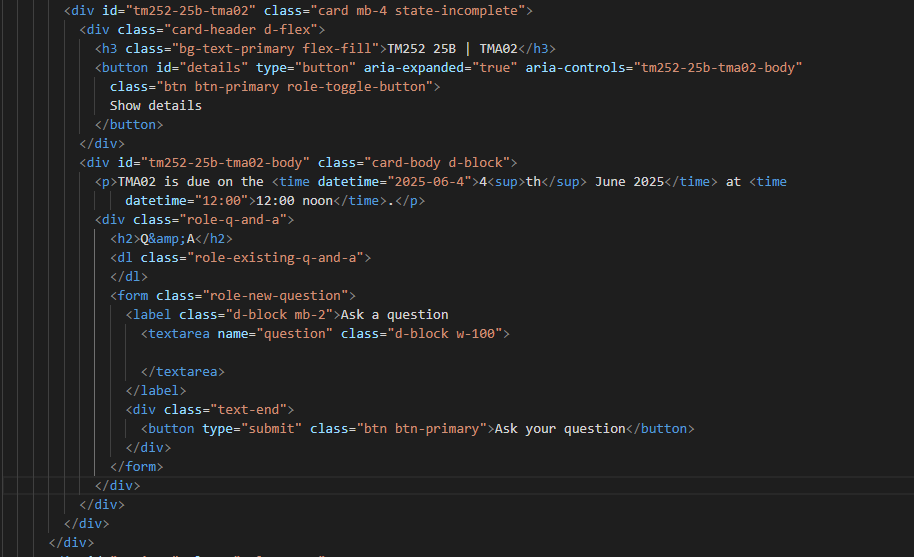This screenshot has width=914, height=557.
Task: Click the aria-controls attribute value "tm252-25b-tma02-body"
Action: (x=718, y=68)
